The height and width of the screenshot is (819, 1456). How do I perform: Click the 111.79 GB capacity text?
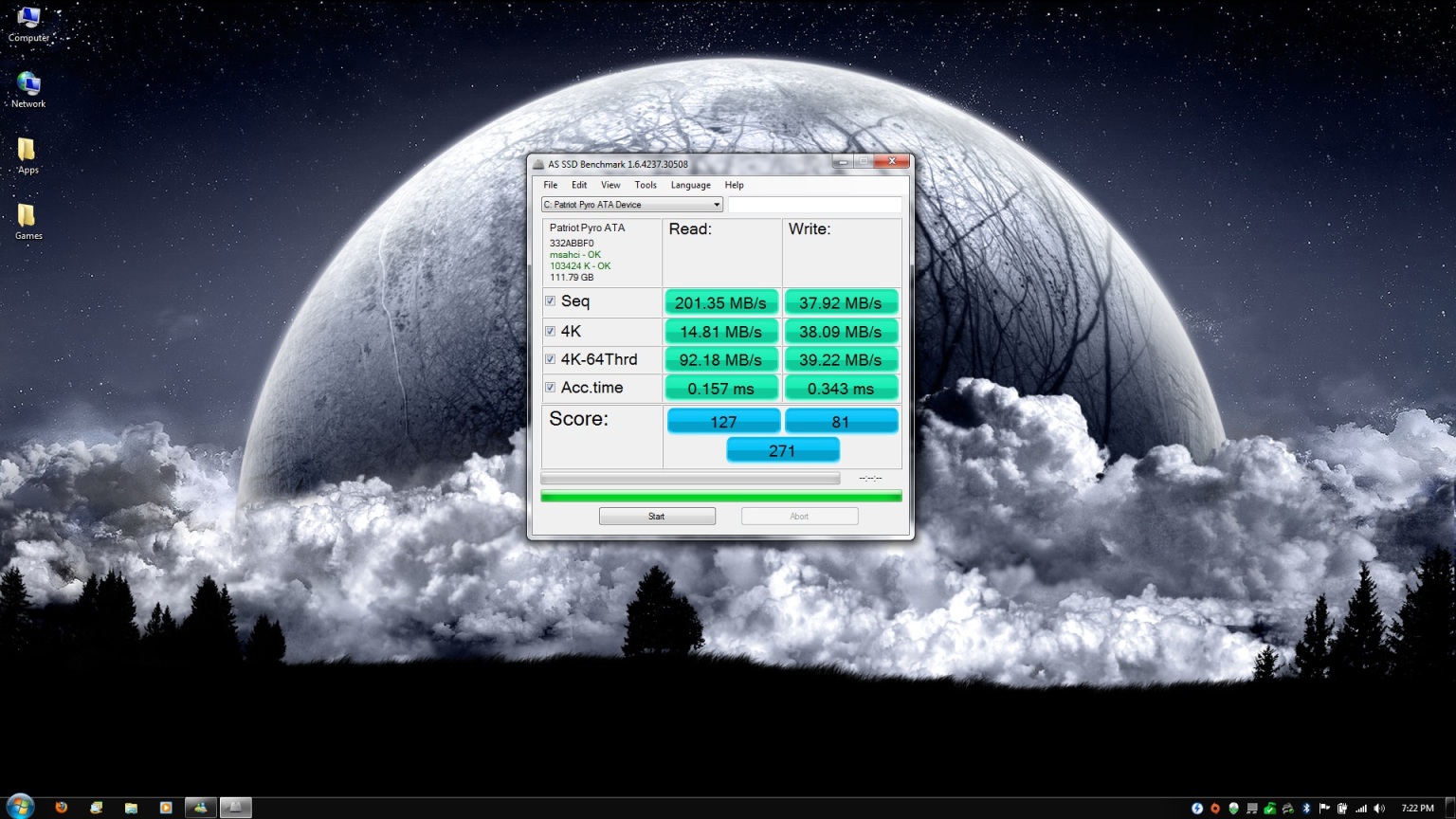point(572,277)
